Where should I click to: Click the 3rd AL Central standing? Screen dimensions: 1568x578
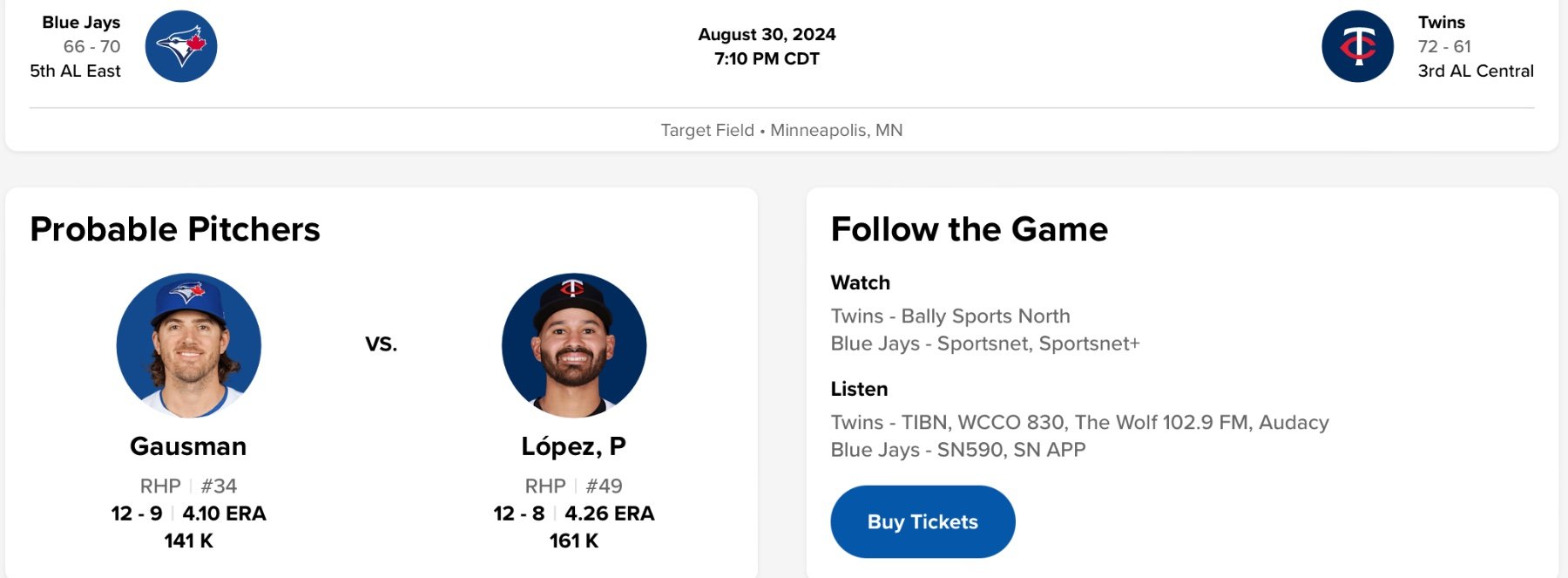click(1475, 71)
